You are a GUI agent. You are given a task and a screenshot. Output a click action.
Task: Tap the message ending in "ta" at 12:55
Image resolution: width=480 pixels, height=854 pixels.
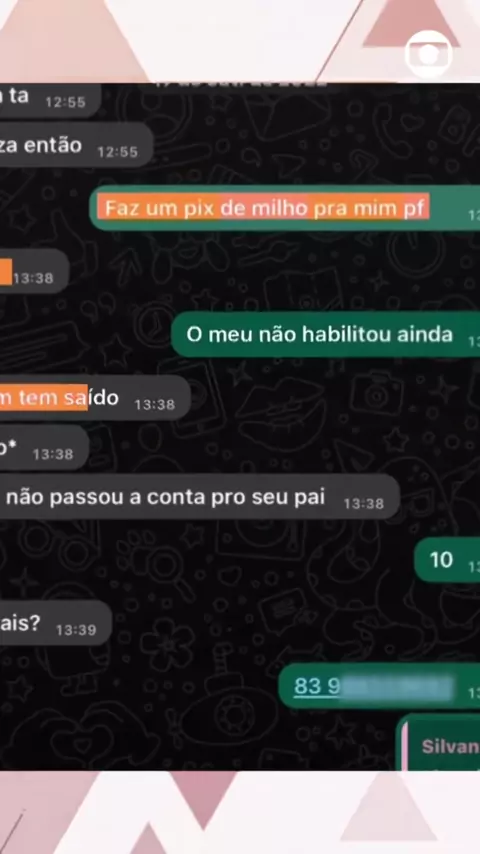tap(51, 99)
